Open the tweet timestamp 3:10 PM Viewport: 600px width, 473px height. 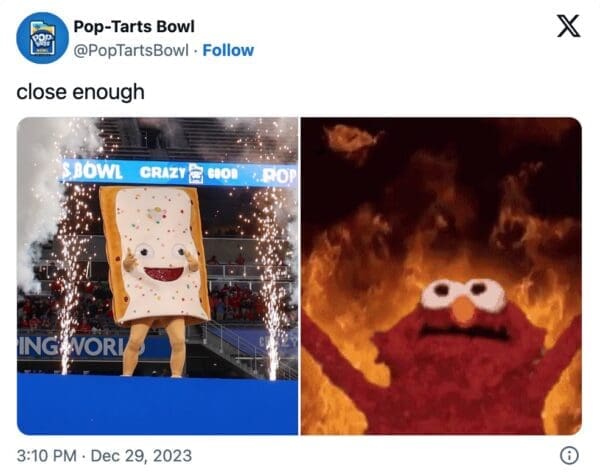click(x=47, y=455)
